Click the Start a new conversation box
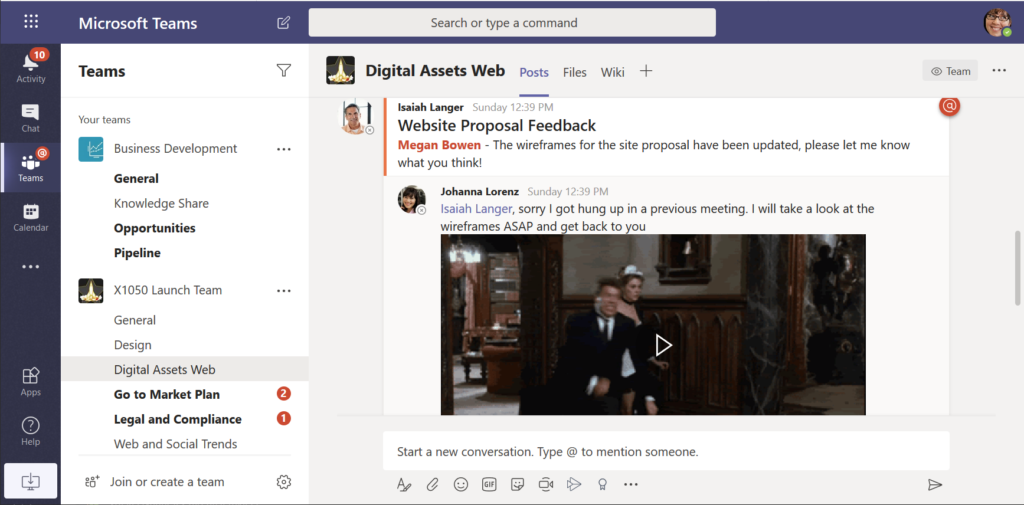Screen dimensions: 1024x505 [x=666, y=451]
